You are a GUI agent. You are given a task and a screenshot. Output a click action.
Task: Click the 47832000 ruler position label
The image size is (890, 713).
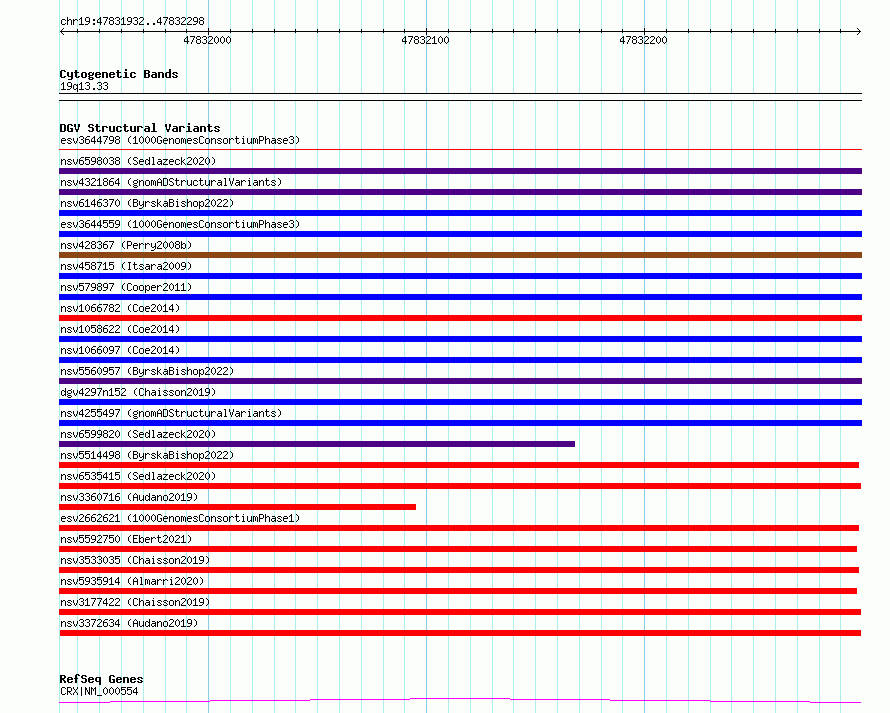pyautogui.click(x=207, y=40)
